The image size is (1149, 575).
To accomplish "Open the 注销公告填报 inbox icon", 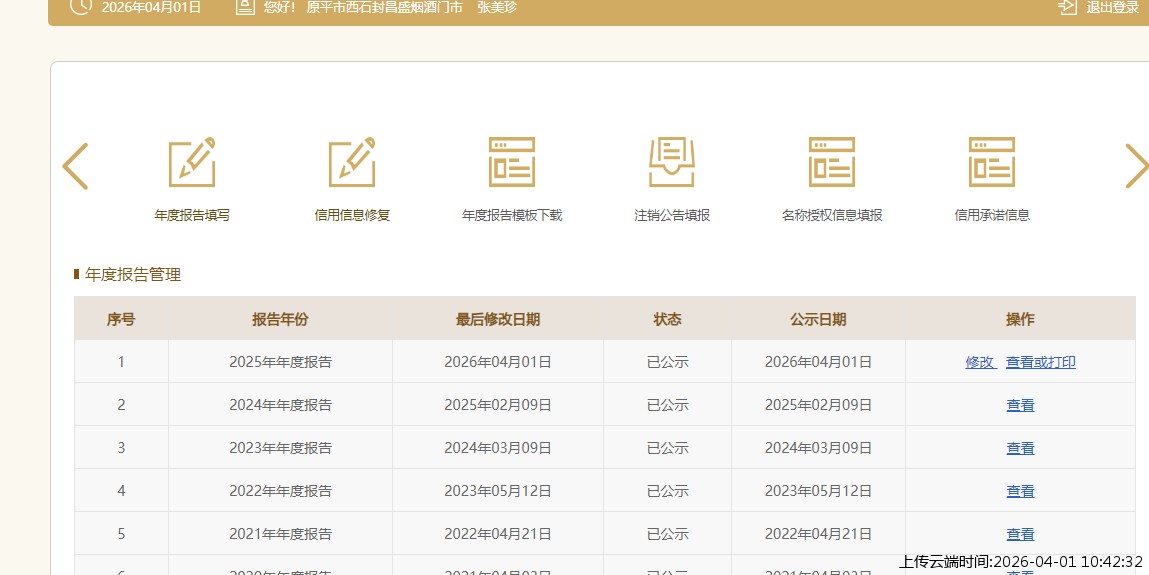I will point(672,162).
